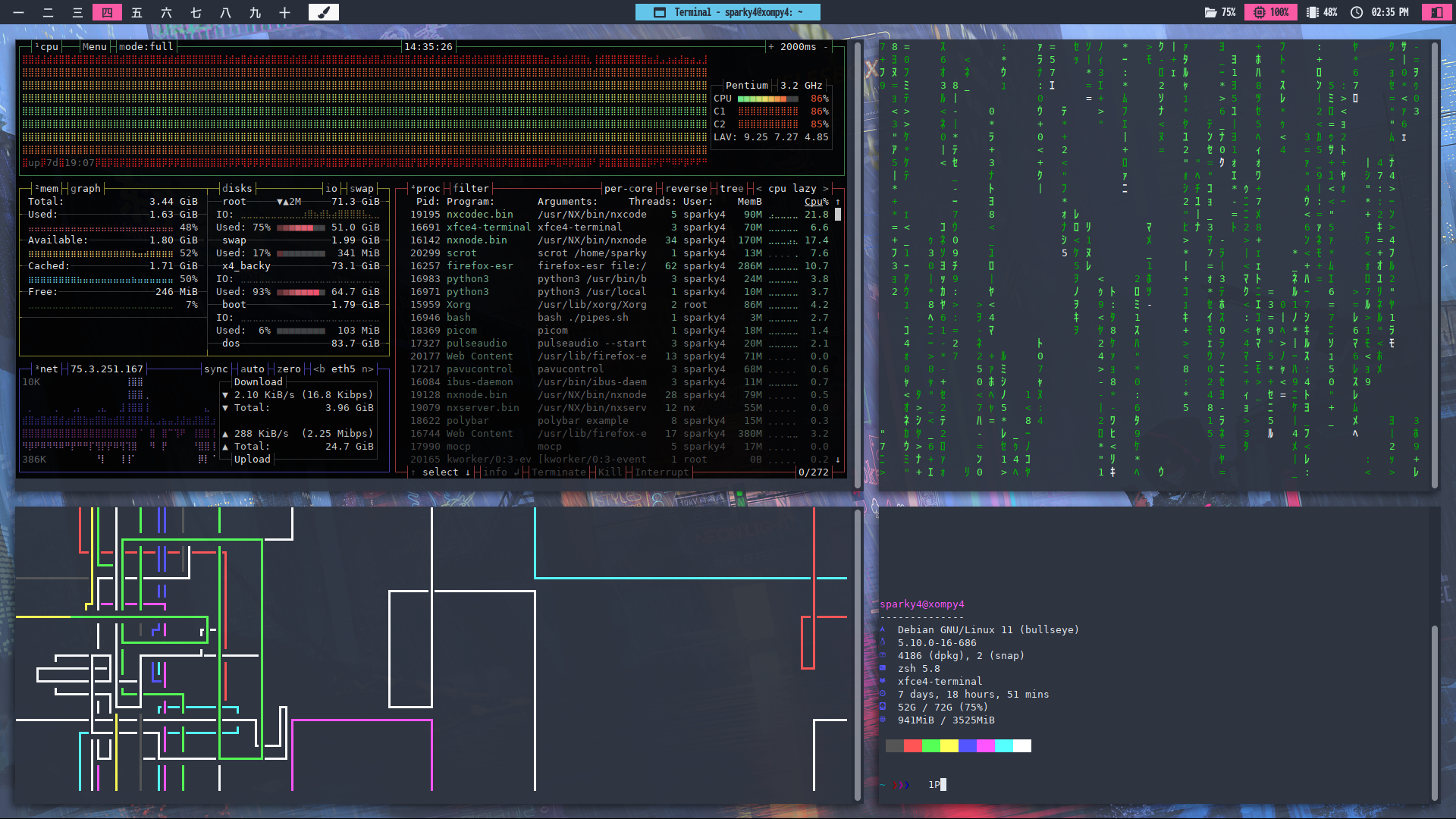Select the firefox-esr process row

[479, 265]
